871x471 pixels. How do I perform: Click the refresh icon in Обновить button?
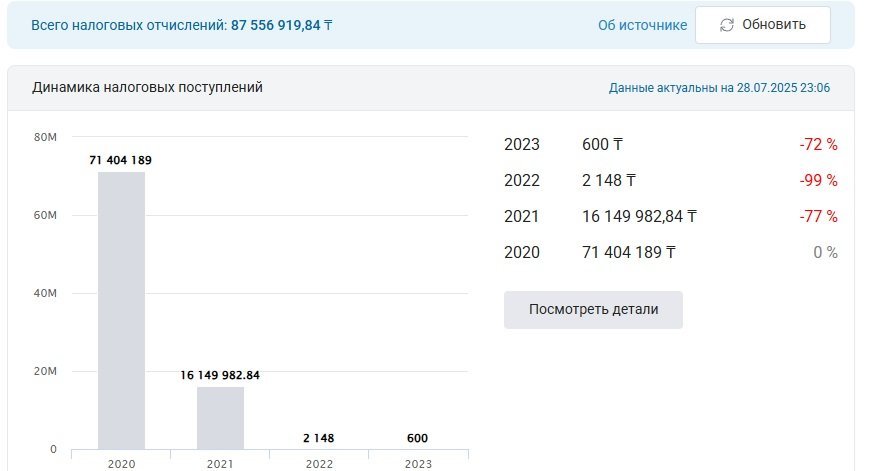tap(727, 25)
